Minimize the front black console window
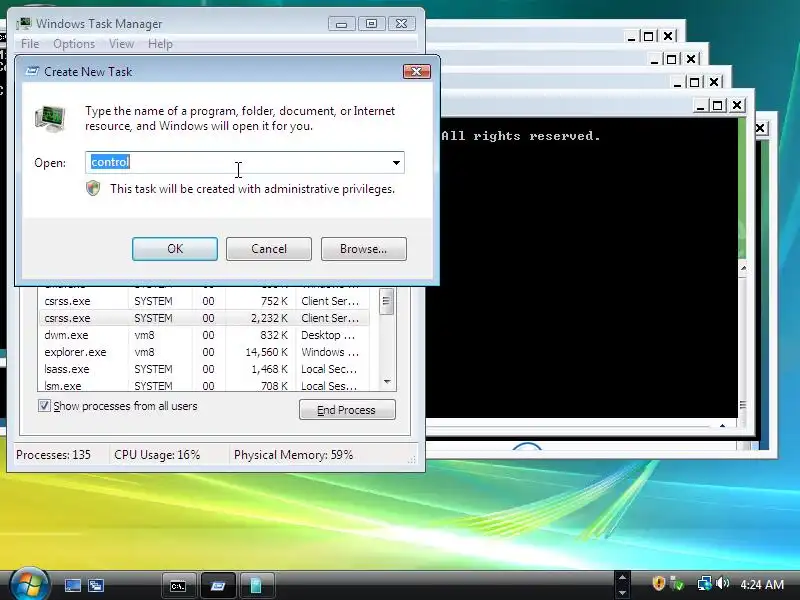Viewport: 800px width, 600px height. (700, 105)
